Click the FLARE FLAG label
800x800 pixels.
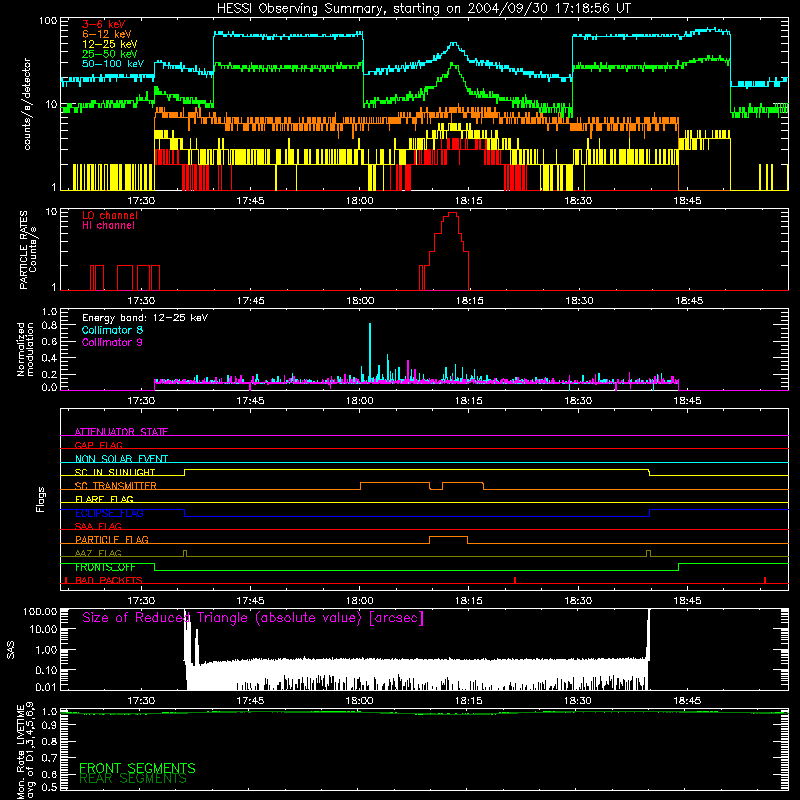(x=104, y=499)
